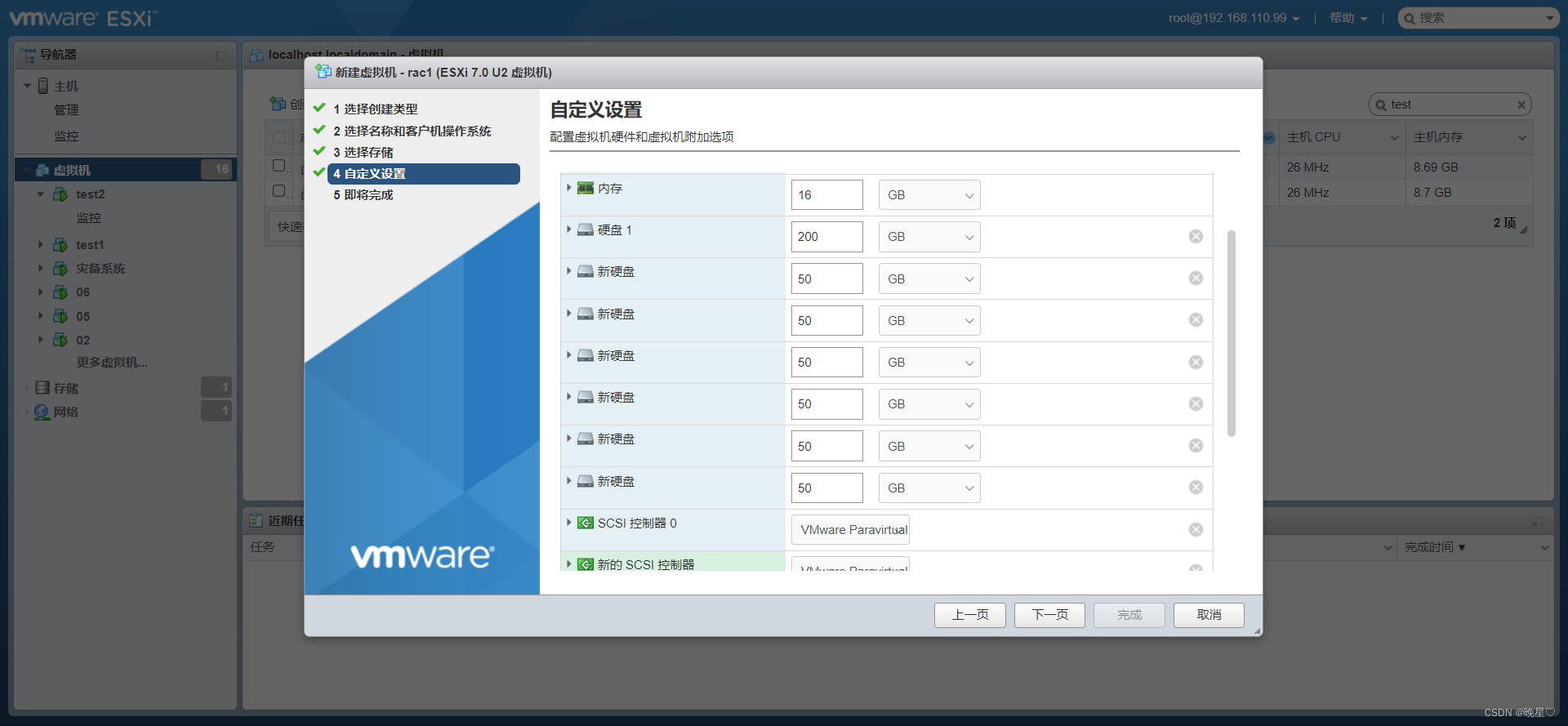1568x726 pixels.
Task: Click the 硬盘 1 size input showing 200
Action: (x=826, y=237)
